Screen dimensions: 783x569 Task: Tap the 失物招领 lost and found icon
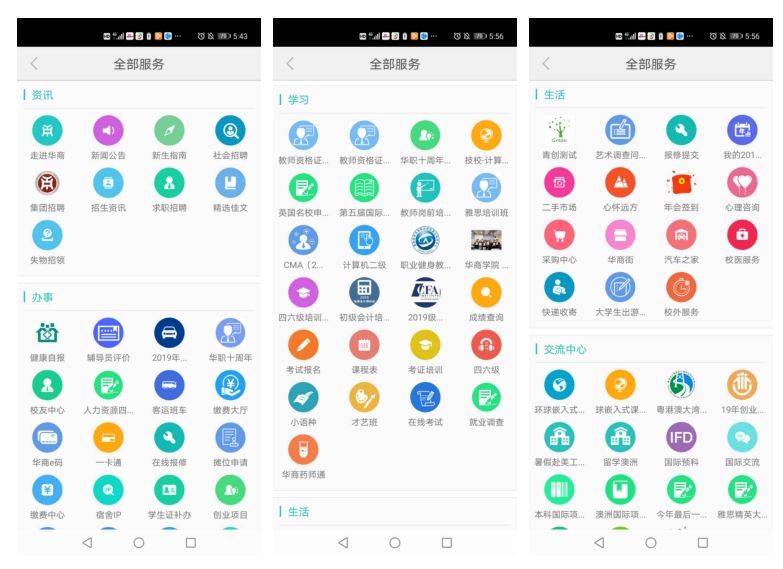click(47, 235)
